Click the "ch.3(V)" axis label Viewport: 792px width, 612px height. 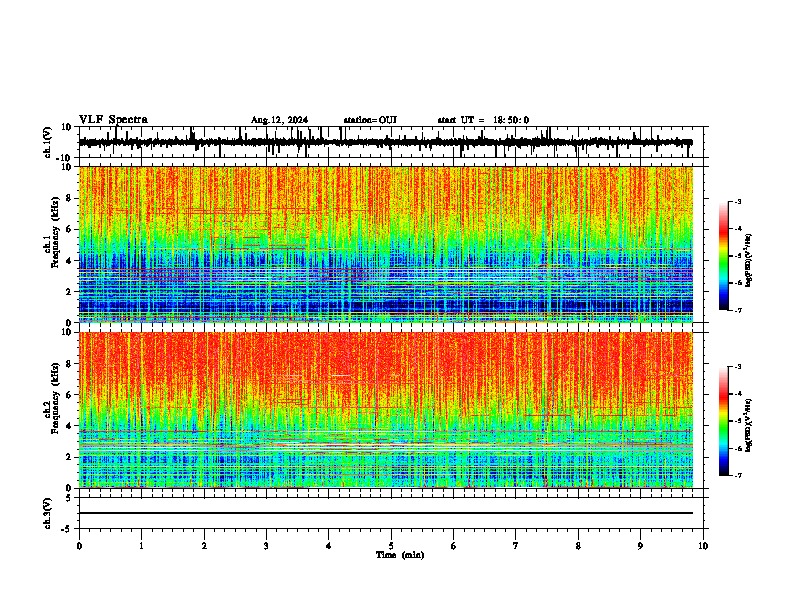point(48,514)
